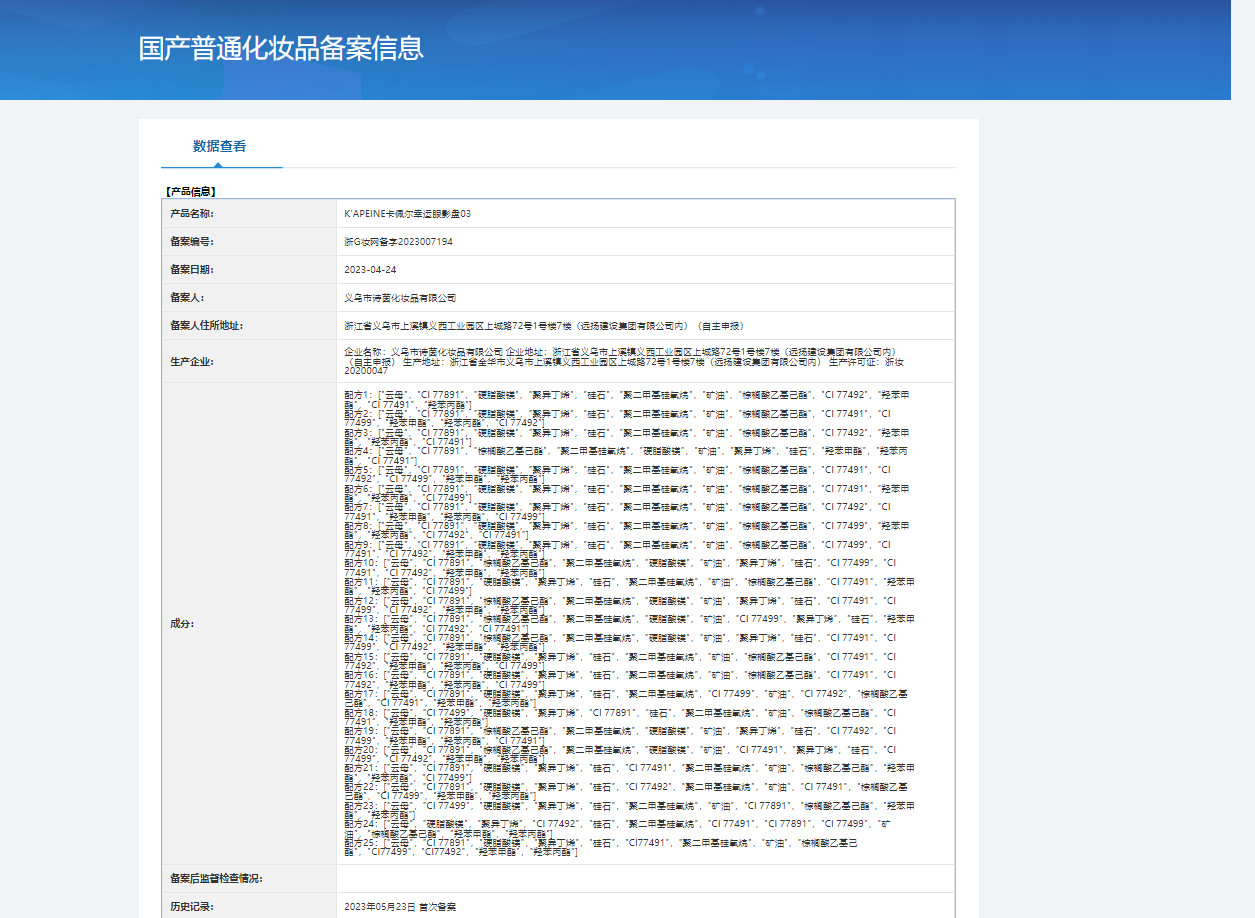
Task: Click the 国产普通化妆品备案信息 page title
Action: click(281, 48)
